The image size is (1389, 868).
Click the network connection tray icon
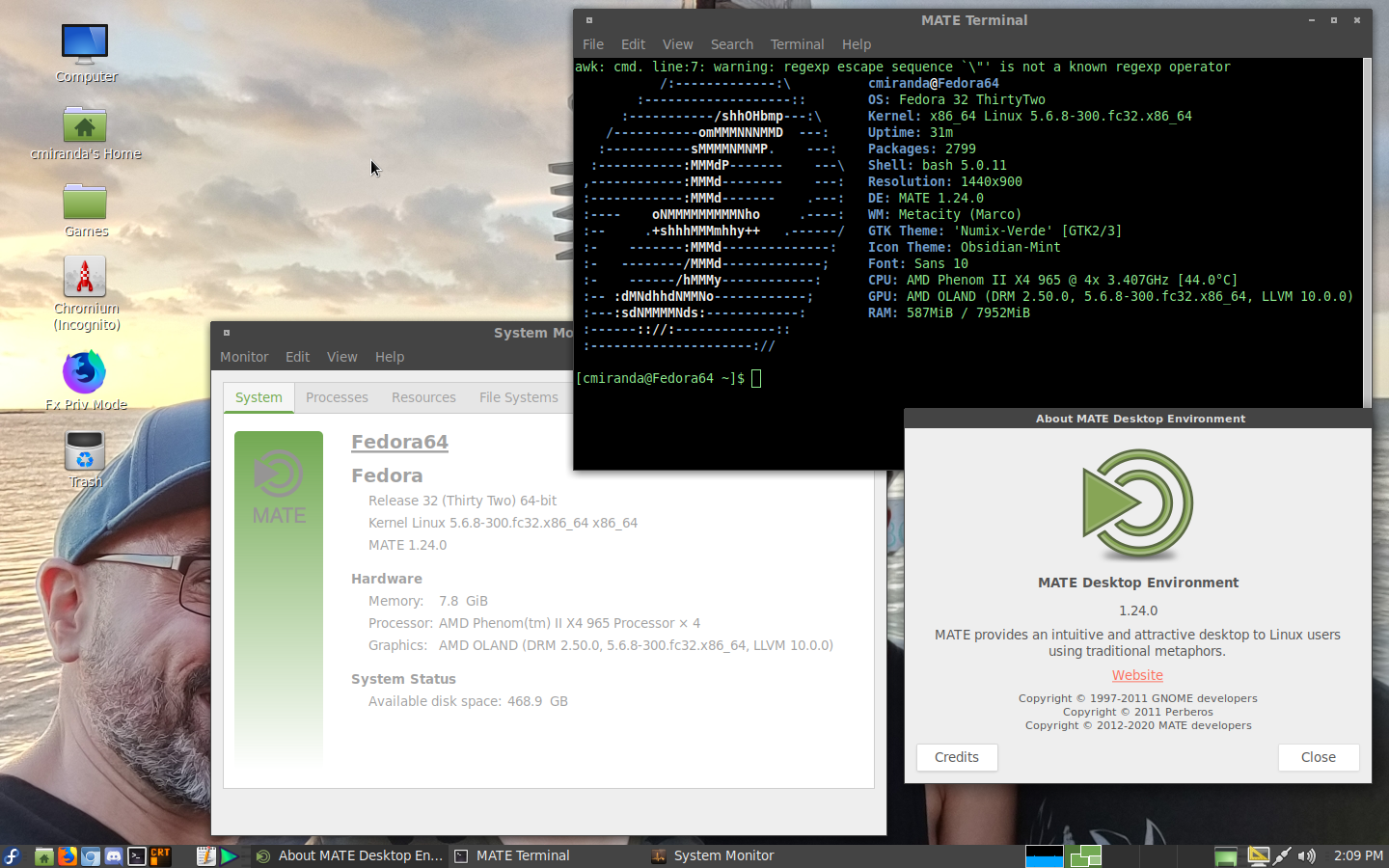pos(1282,855)
